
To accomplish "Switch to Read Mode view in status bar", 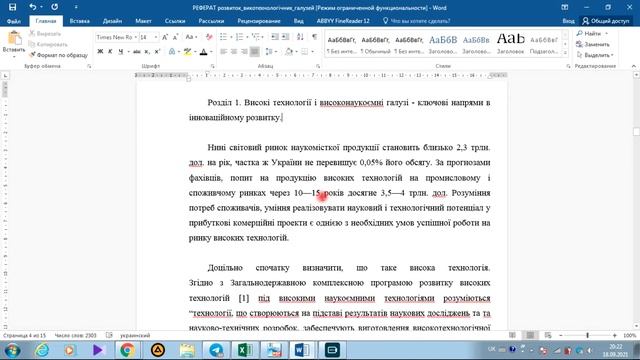I will point(512,335).
